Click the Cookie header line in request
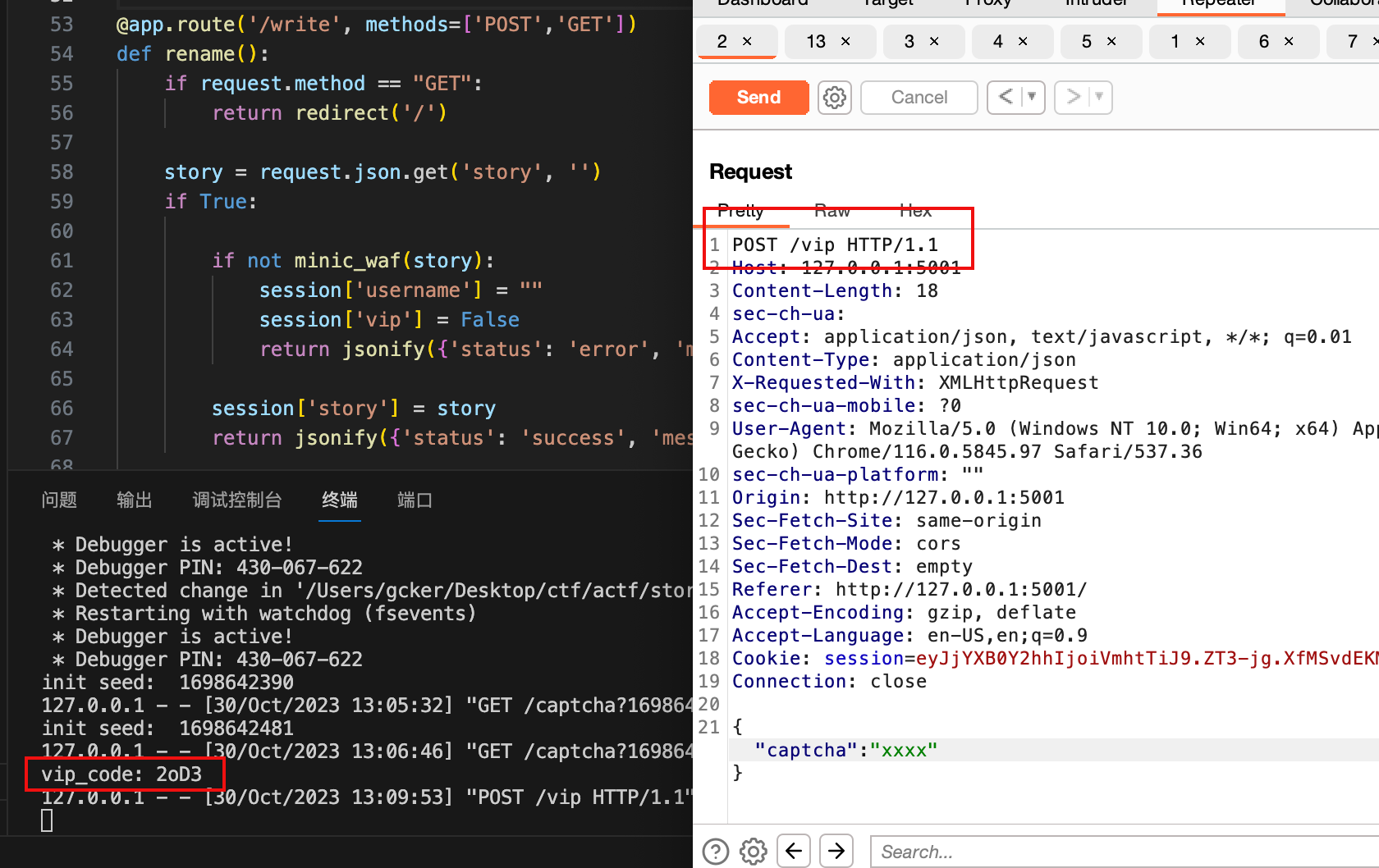Image resolution: width=1379 pixels, height=868 pixels. click(1056, 659)
